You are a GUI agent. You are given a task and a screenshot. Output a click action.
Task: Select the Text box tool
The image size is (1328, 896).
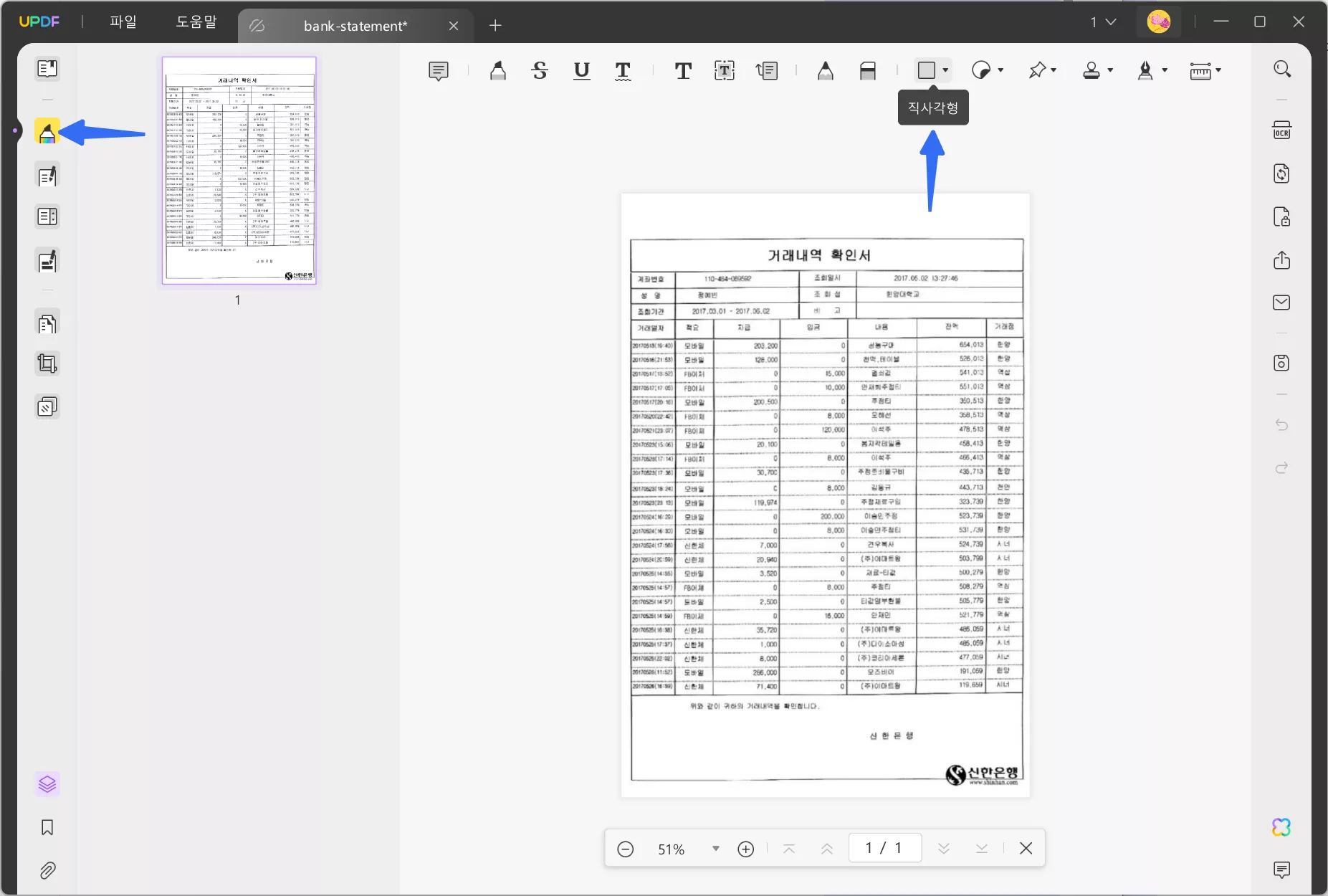click(725, 70)
